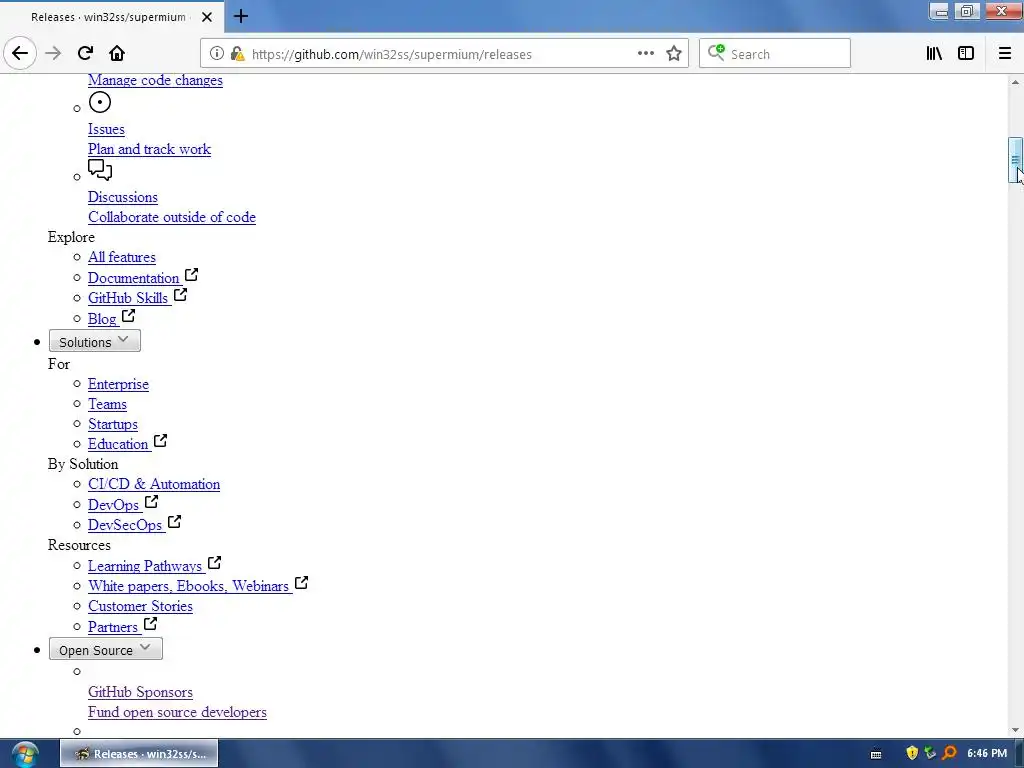Open the Blog link

pyautogui.click(x=103, y=319)
